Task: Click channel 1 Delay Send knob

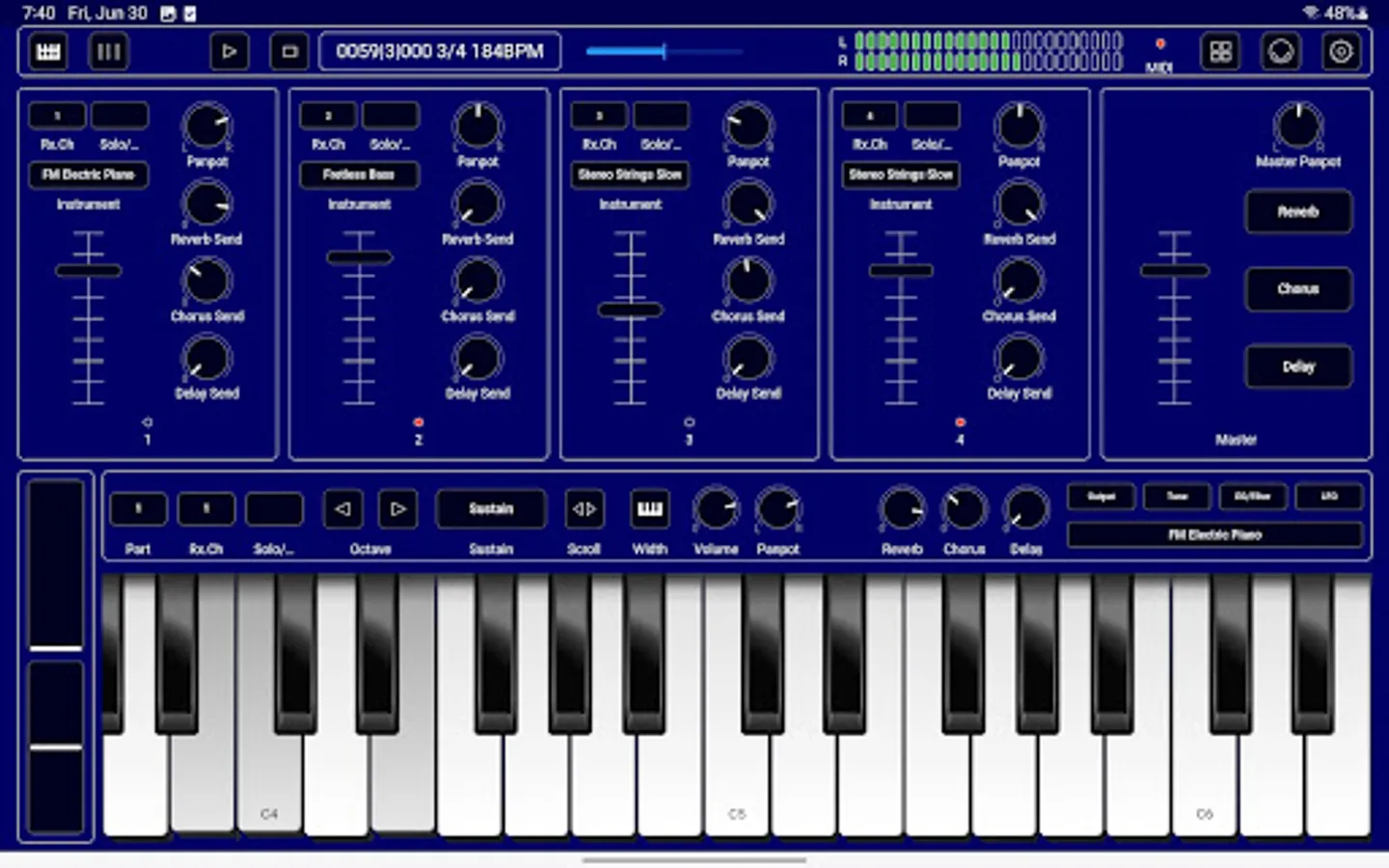Action: (206, 359)
